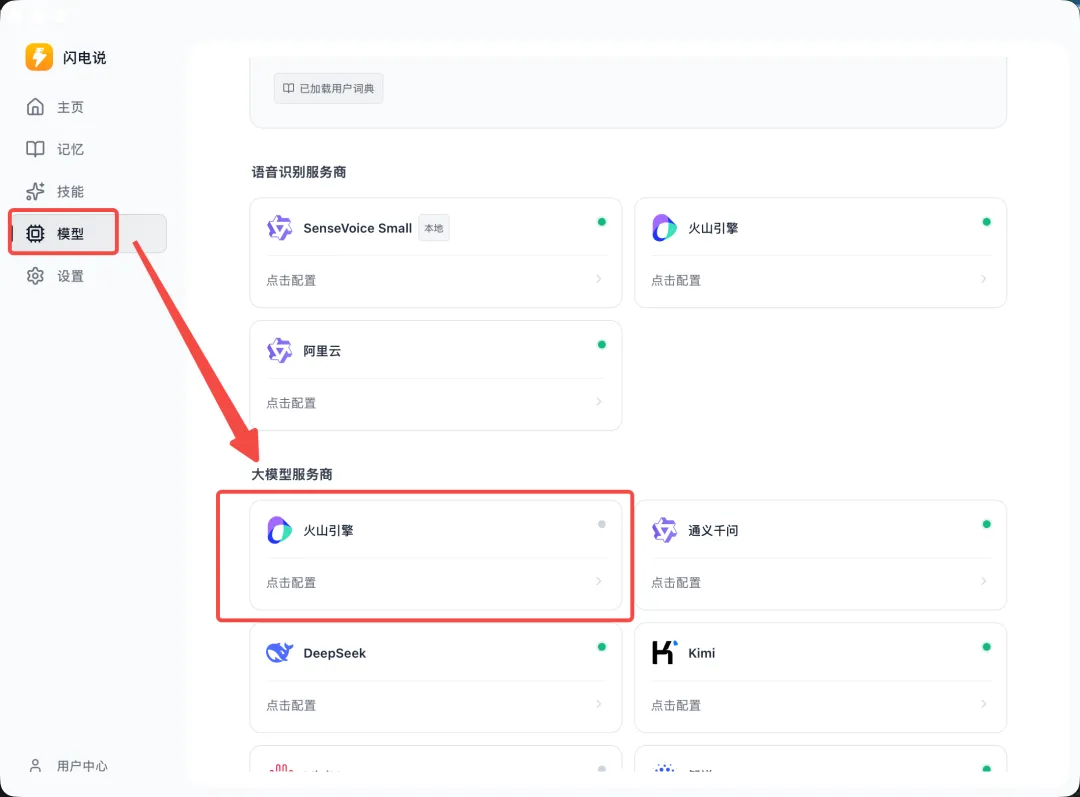Expand the DeepSeek config chevron

599,704
